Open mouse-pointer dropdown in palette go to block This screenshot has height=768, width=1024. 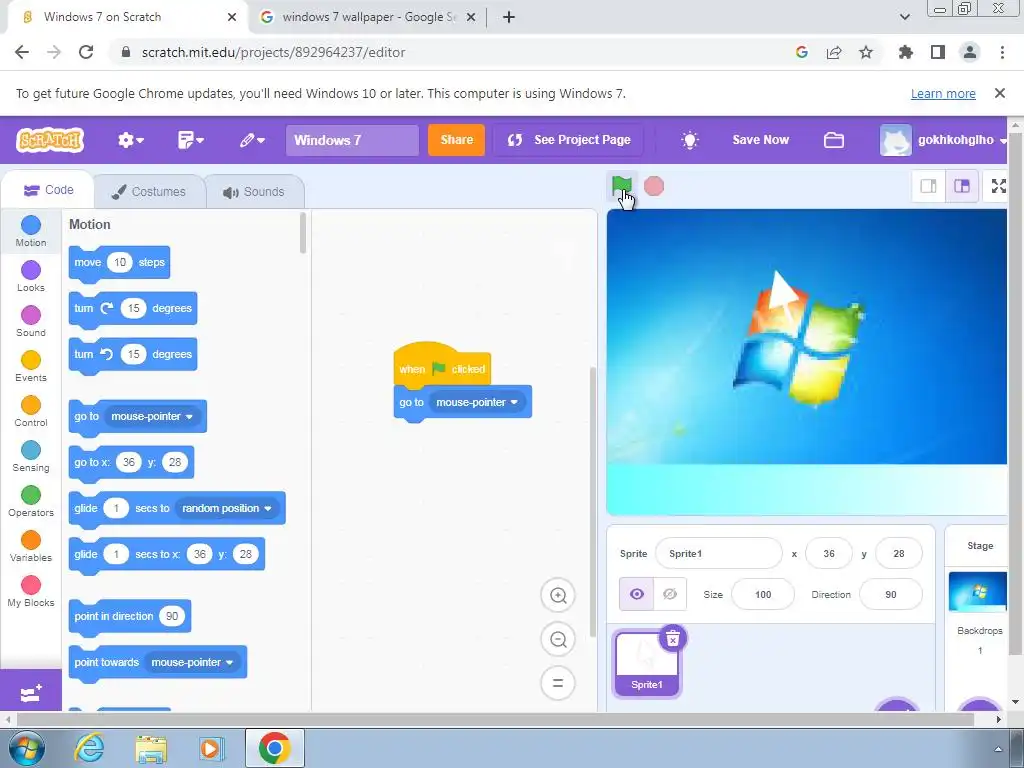(x=152, y=416)
